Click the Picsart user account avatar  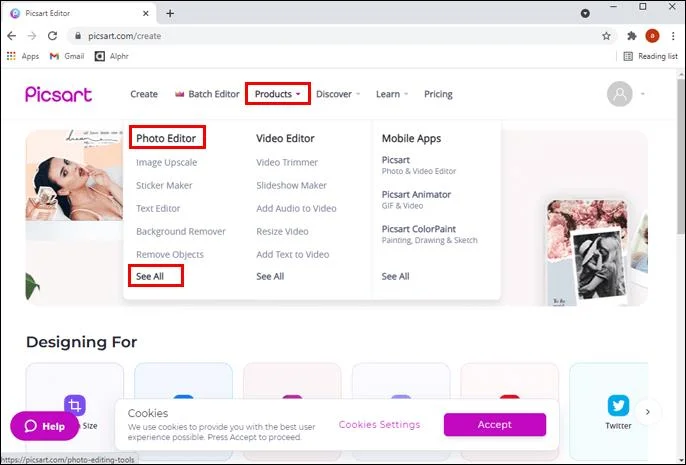pyautogui.click(x=620, y=94)
